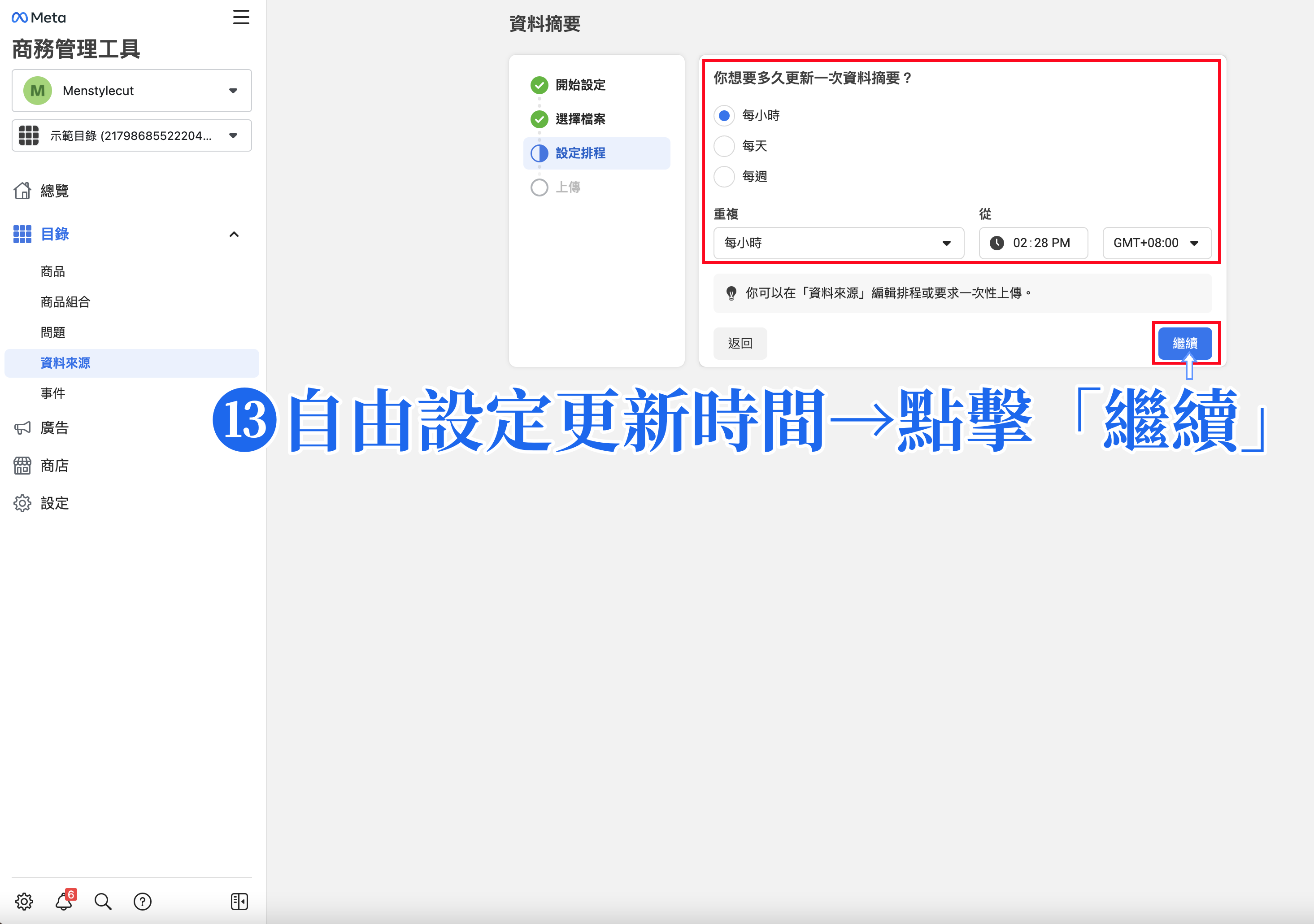This screenshot has height=924, width=1314.
Task: Open settings gear in bottom toolbar
Action: pos(24,902)
